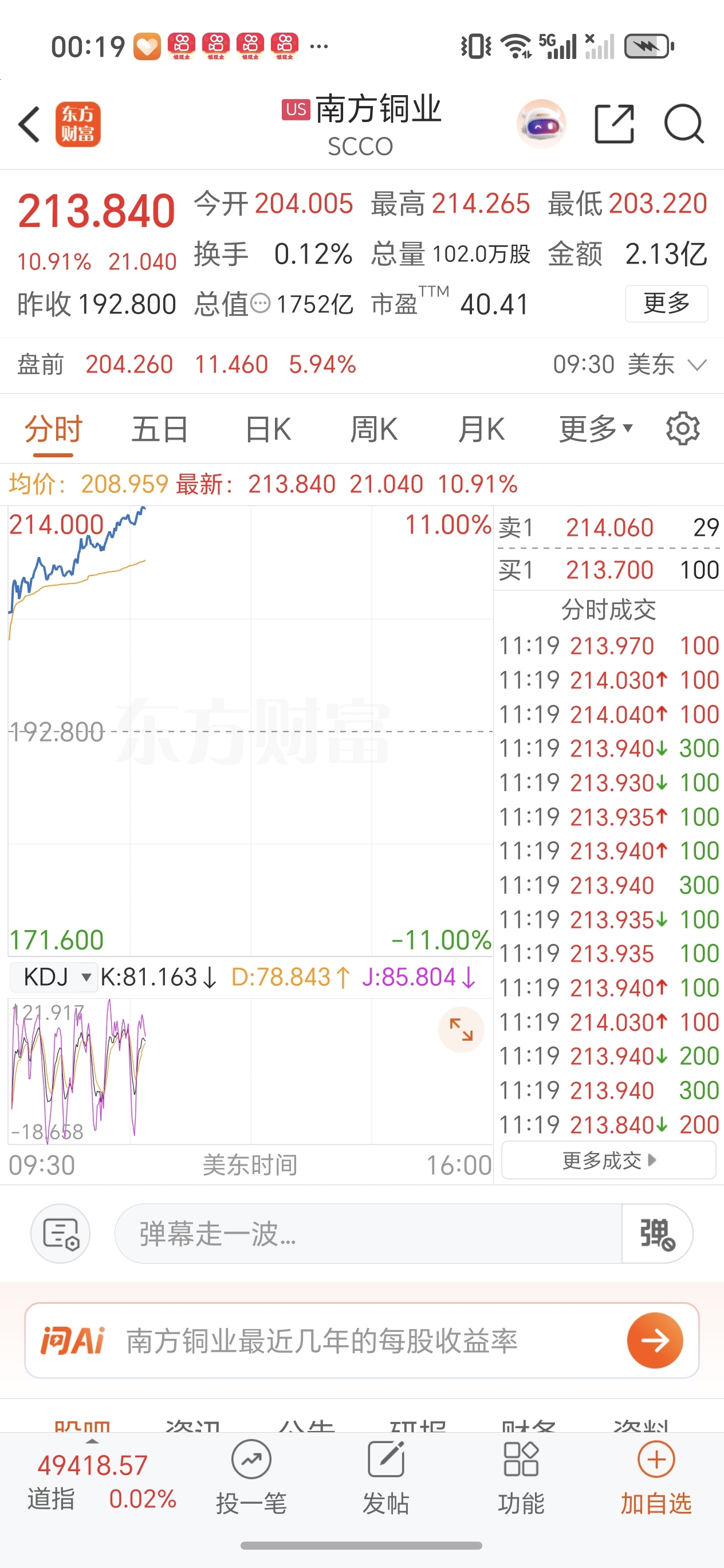Expand the 盘前 美东 time dropdown
Image resolution: width=724 pixels, height=1568 pixels.
[696, 365]
